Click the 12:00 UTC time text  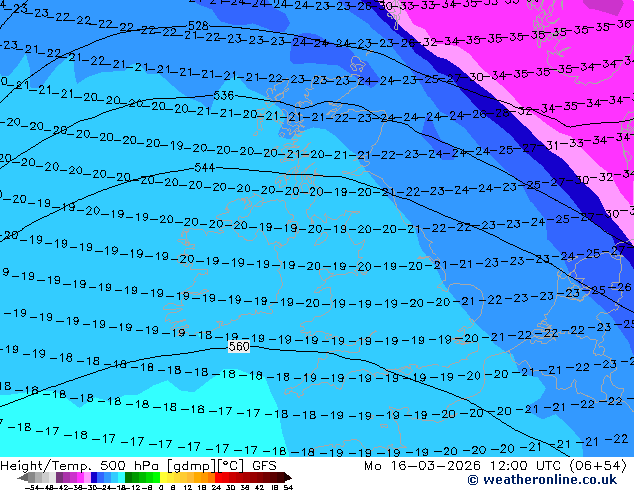tap(525, 466)
